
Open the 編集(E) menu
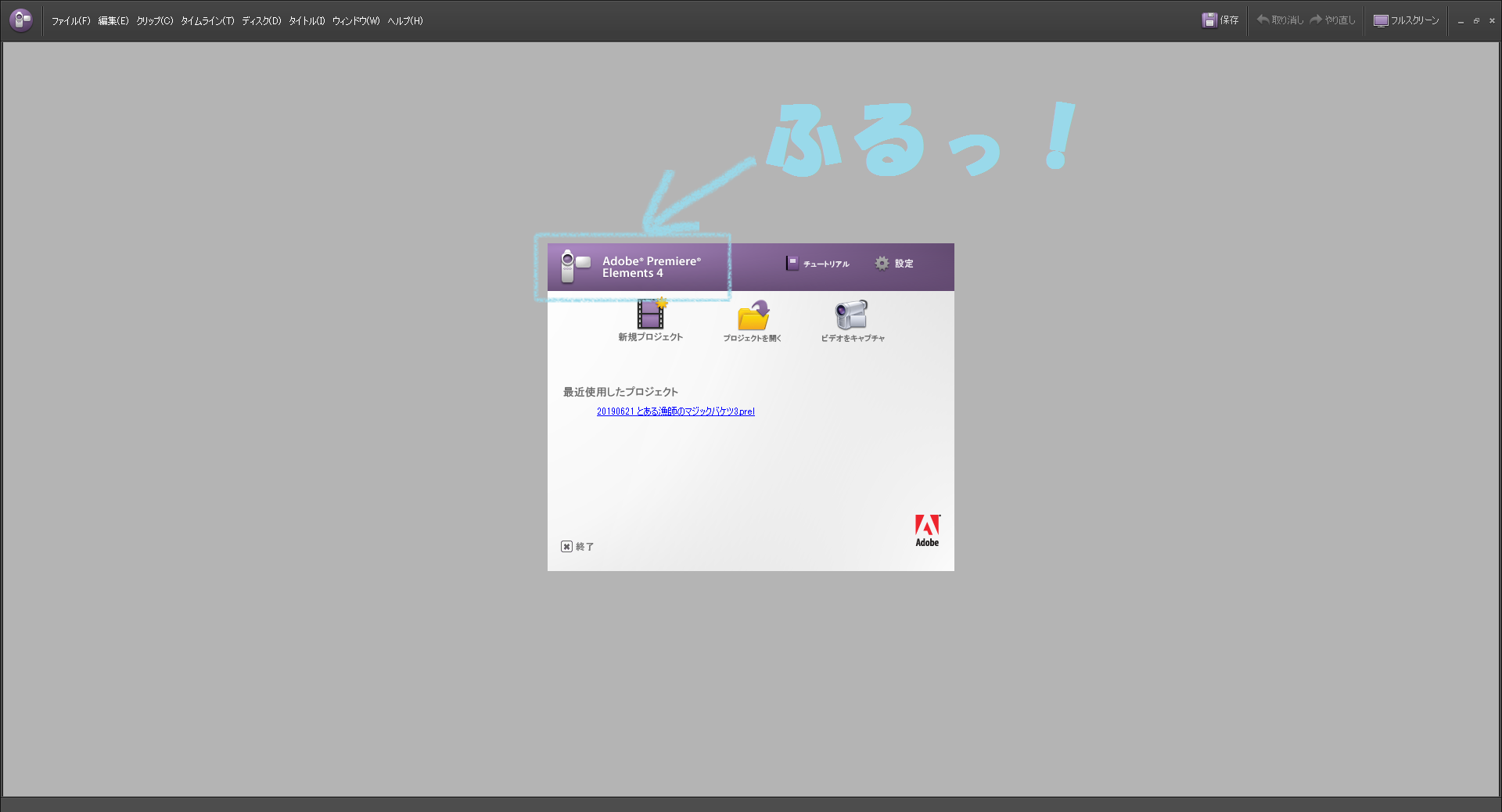113,21
